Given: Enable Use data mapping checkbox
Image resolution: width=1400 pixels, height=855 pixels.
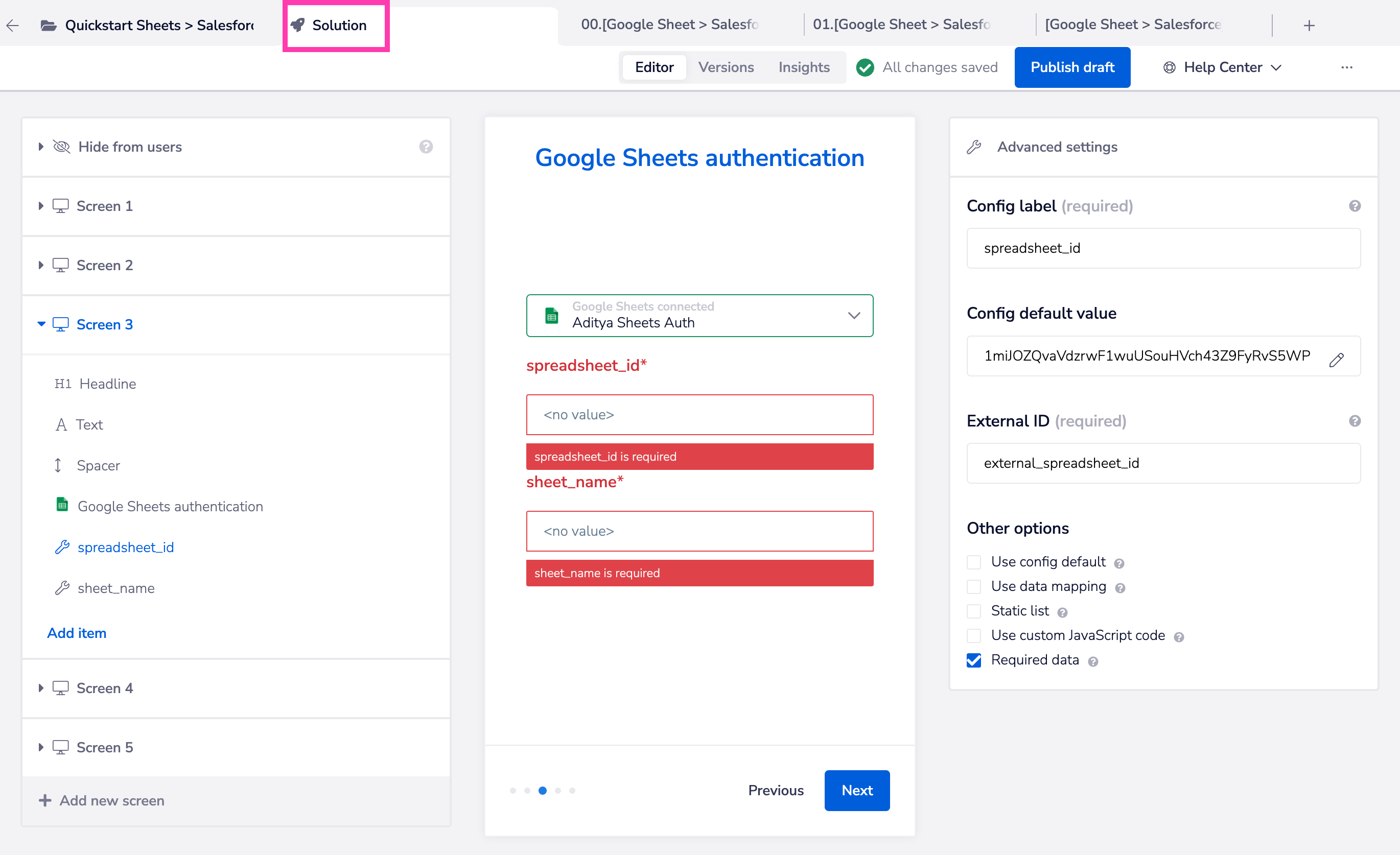Looking at the screenshot, I should 974,586.
